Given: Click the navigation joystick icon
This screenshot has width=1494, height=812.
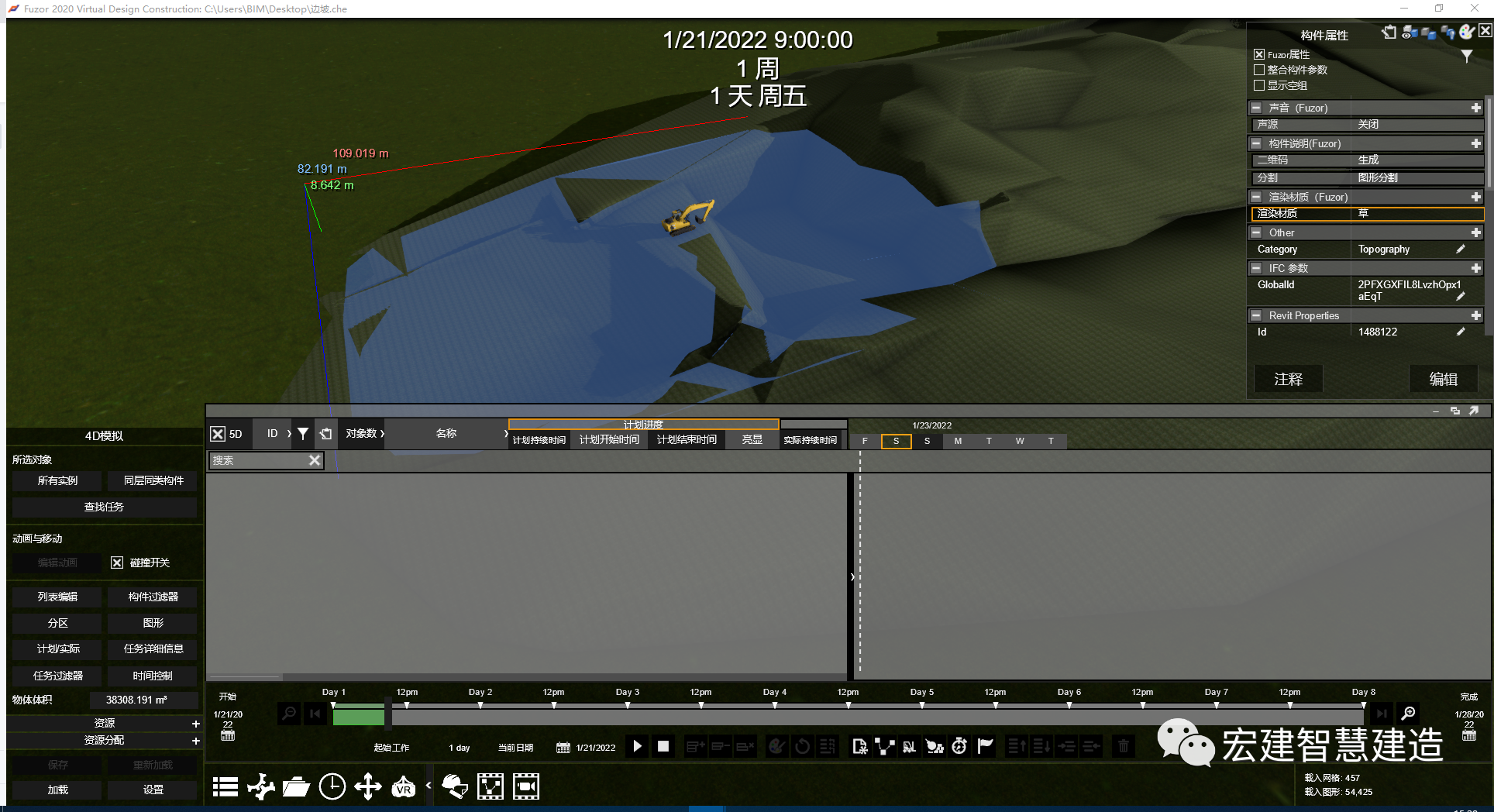Looking at the screenshot, I should point(261,786).
